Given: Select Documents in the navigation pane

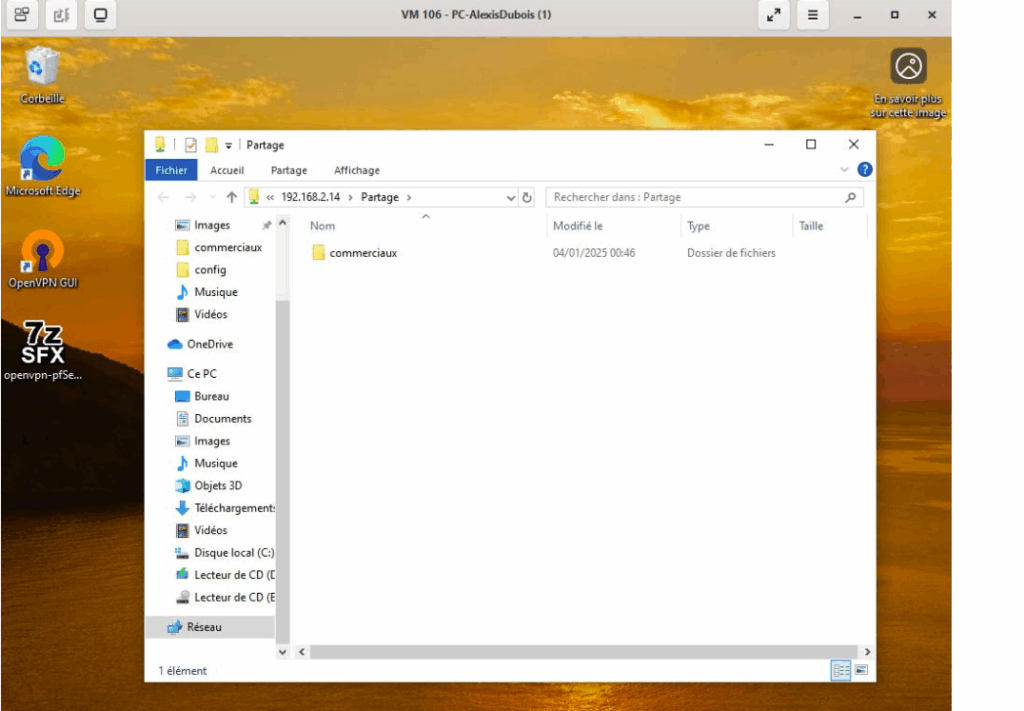Looking at the screenshot, I should coord(223,419).
